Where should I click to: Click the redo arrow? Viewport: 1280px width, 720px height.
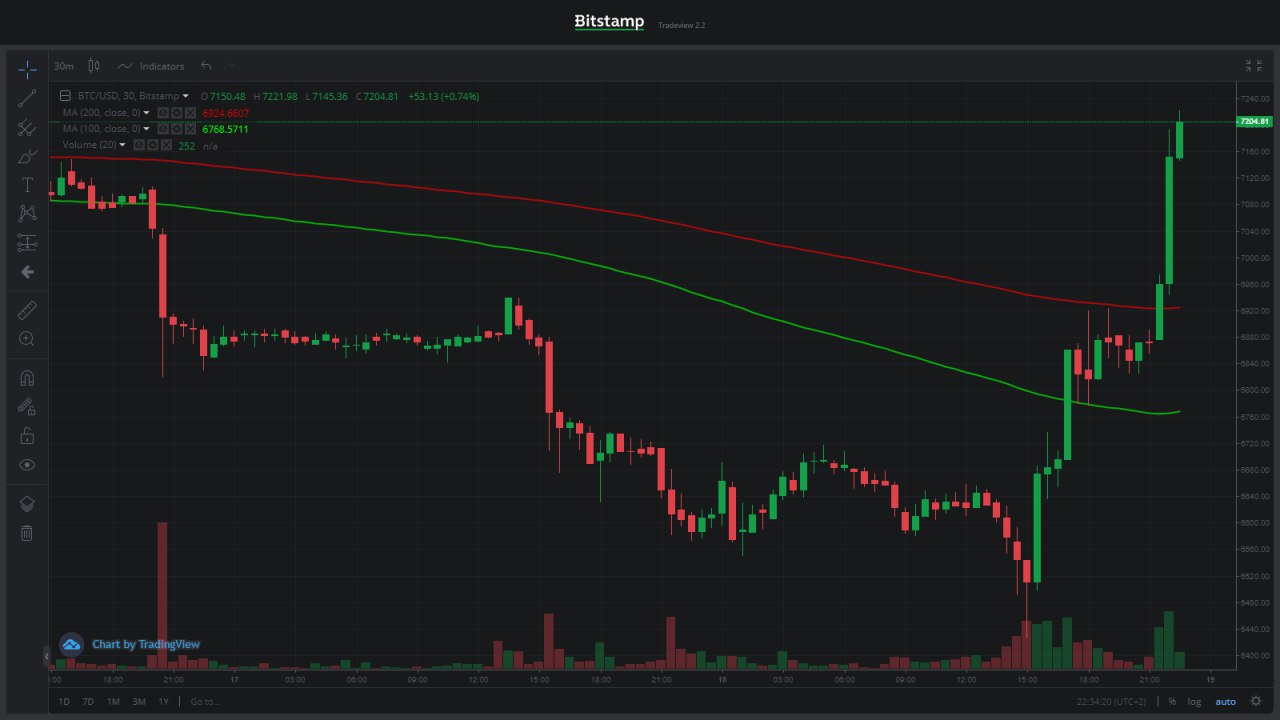point(230,66)
